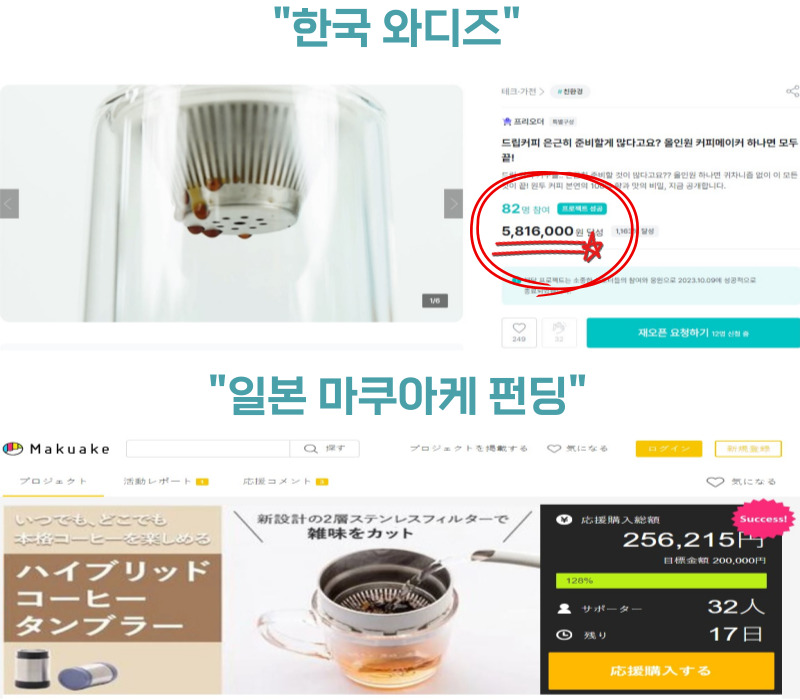
Task: Click the heart 気になる in the Makuake header
Action: [577, 448]
